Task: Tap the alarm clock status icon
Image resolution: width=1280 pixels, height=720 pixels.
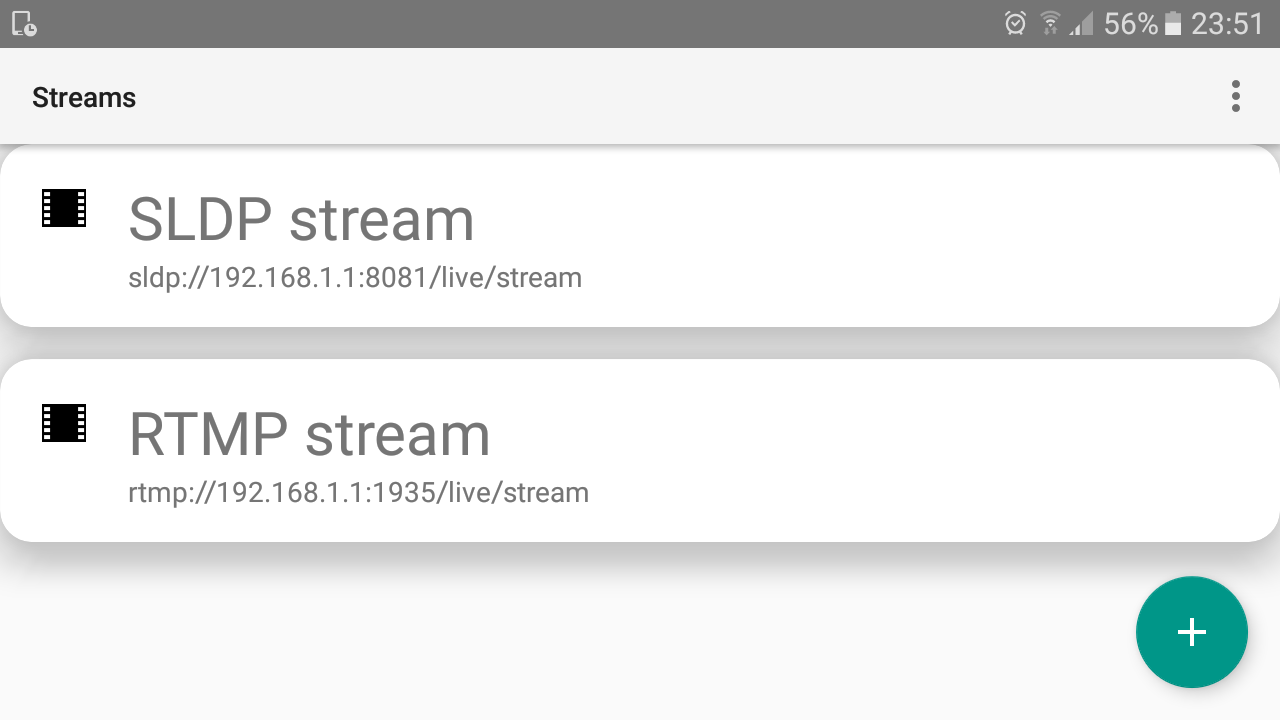Action: [1015, 23]
